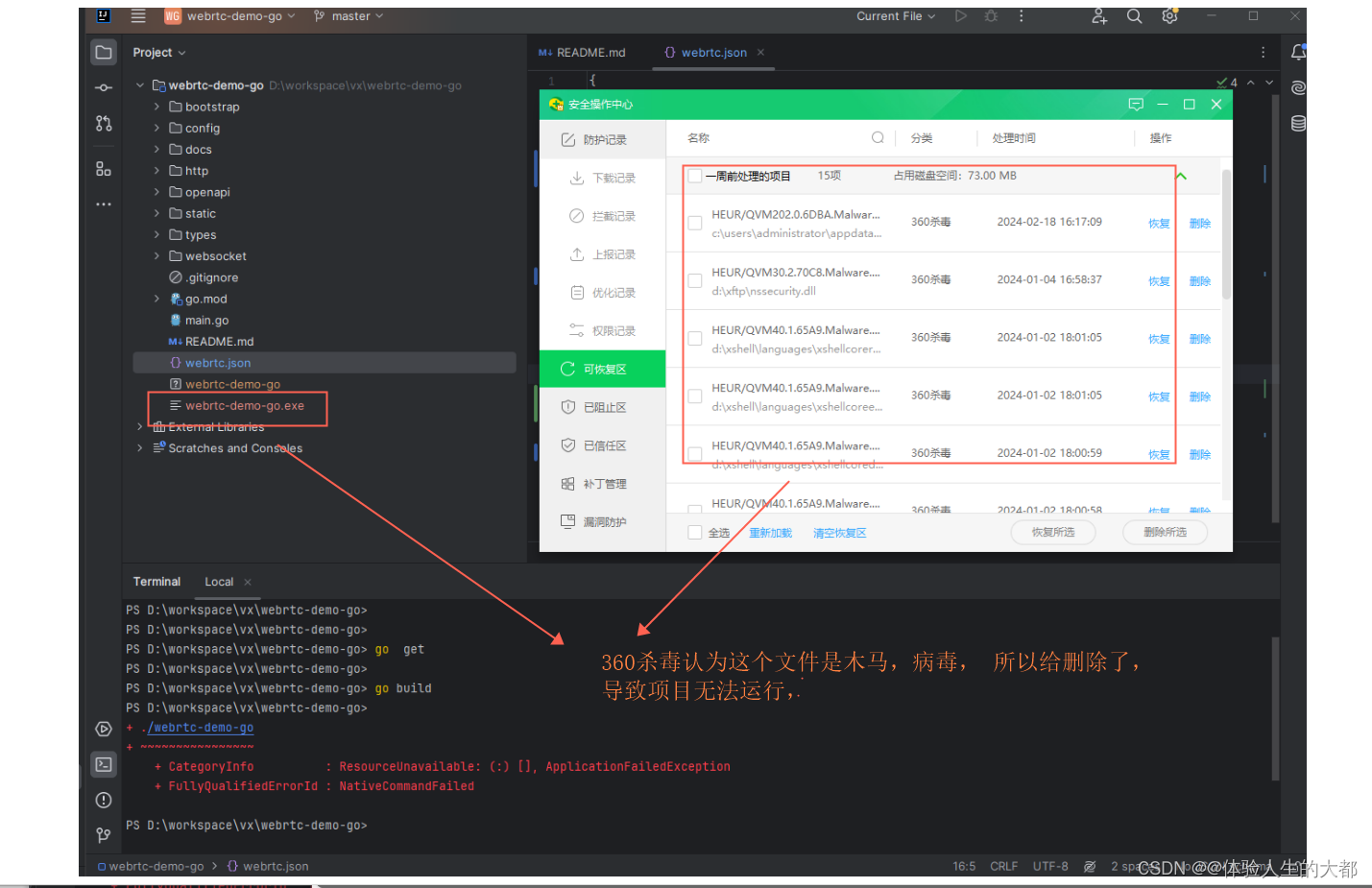Check HEUR/QVM202.0.6DBA.Malware row checkbox
Viewport: 1372px width, 888px height.
695,223
